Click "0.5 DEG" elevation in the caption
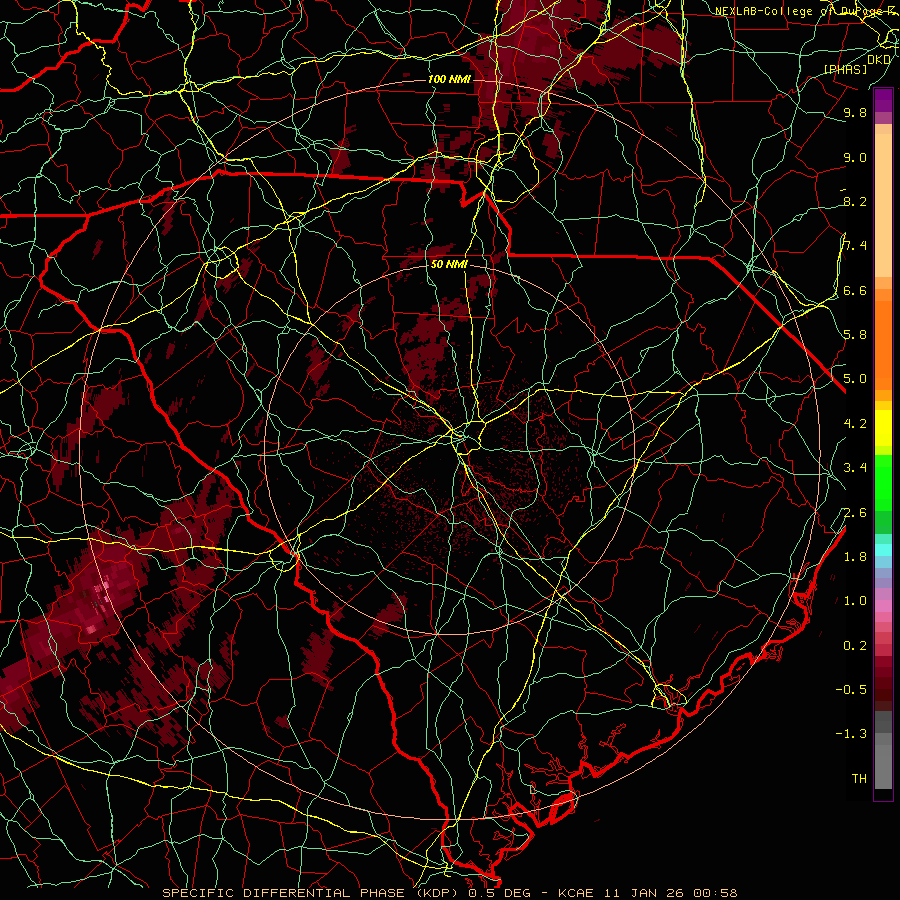 click(498, 893)
